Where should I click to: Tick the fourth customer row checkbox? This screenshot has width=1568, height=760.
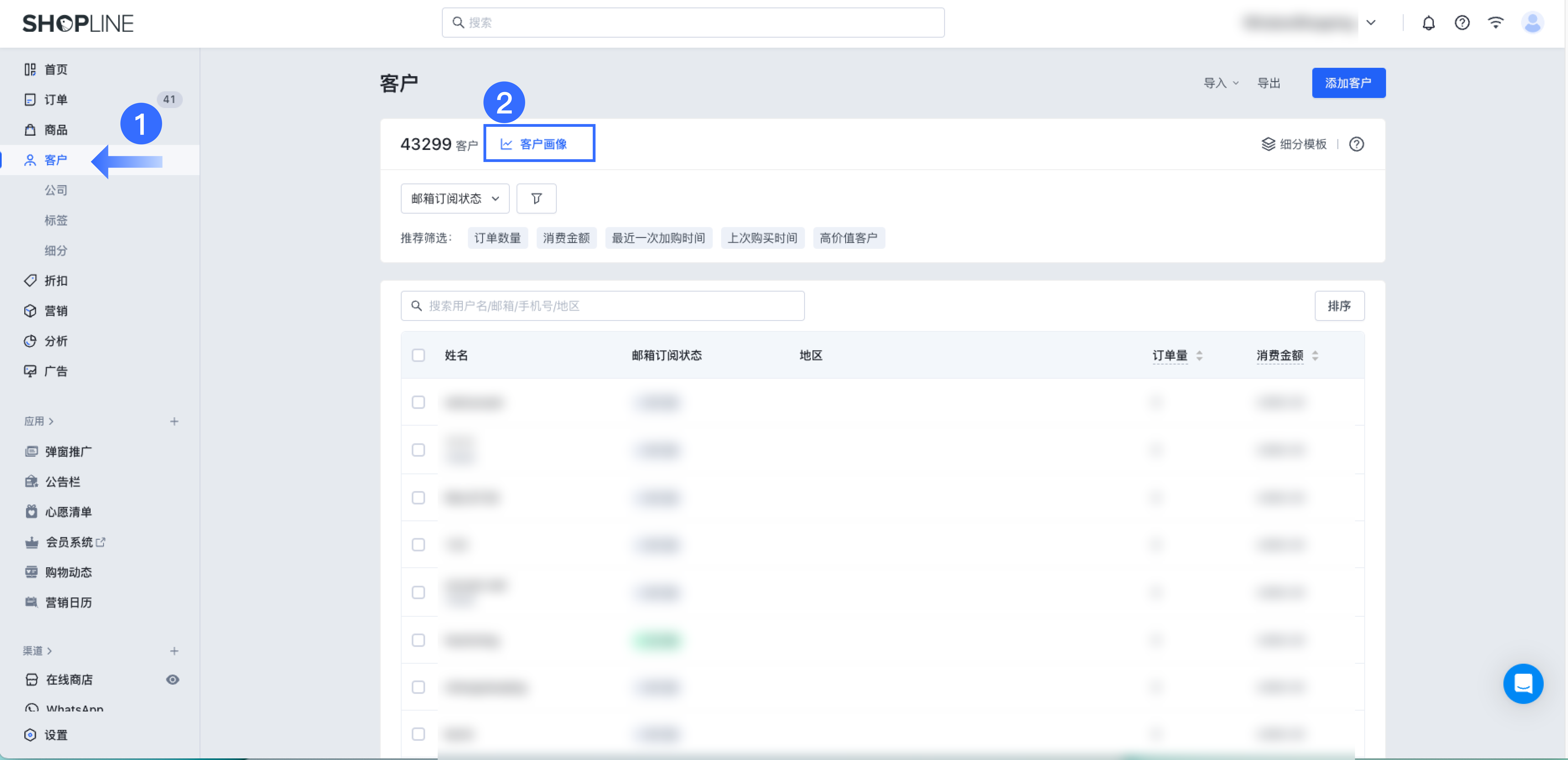418,545
